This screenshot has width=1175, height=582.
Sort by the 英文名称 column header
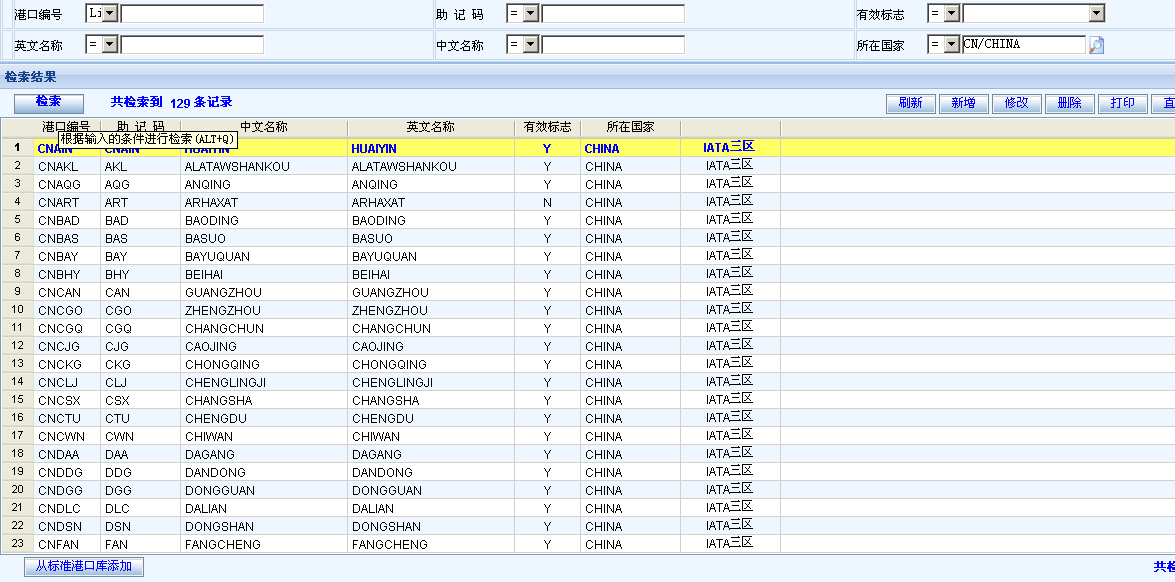coord(430,127)
